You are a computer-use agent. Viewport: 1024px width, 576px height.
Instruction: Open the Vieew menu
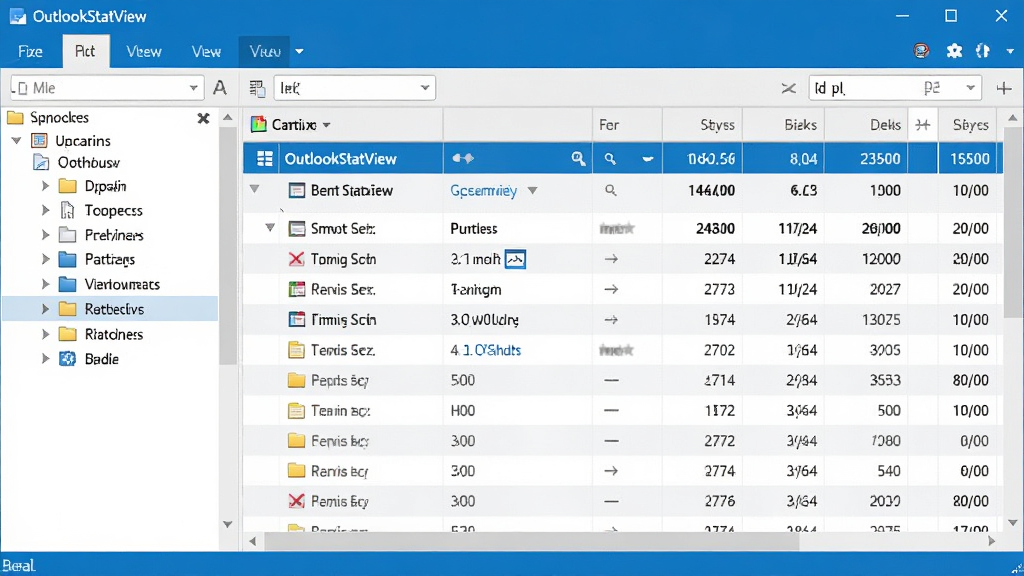click(x=144, y=52)
